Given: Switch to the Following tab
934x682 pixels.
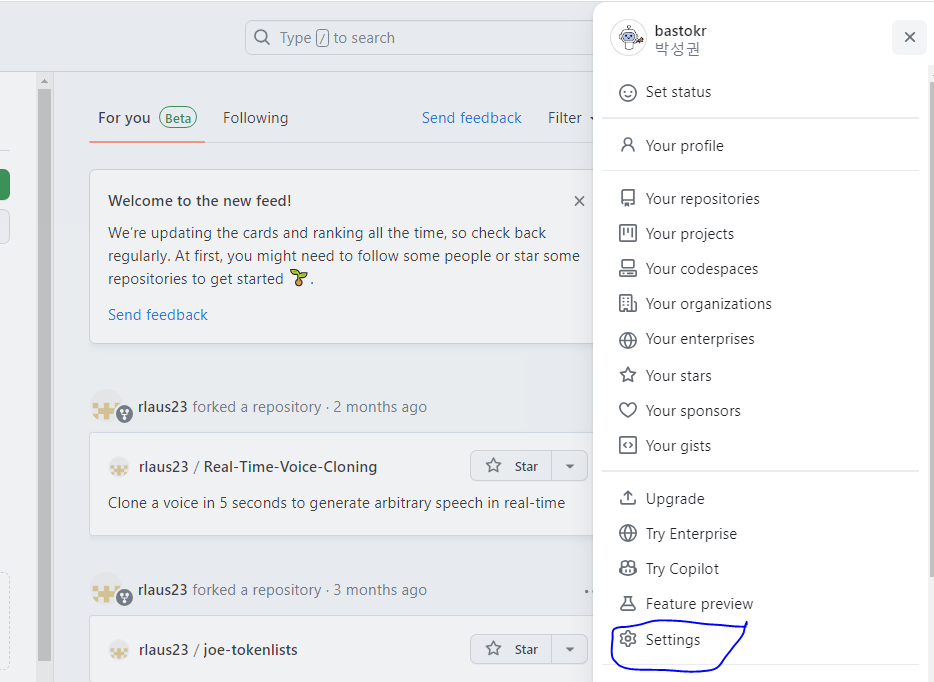Looking at the screenshot, I should (x=256, y=118).
